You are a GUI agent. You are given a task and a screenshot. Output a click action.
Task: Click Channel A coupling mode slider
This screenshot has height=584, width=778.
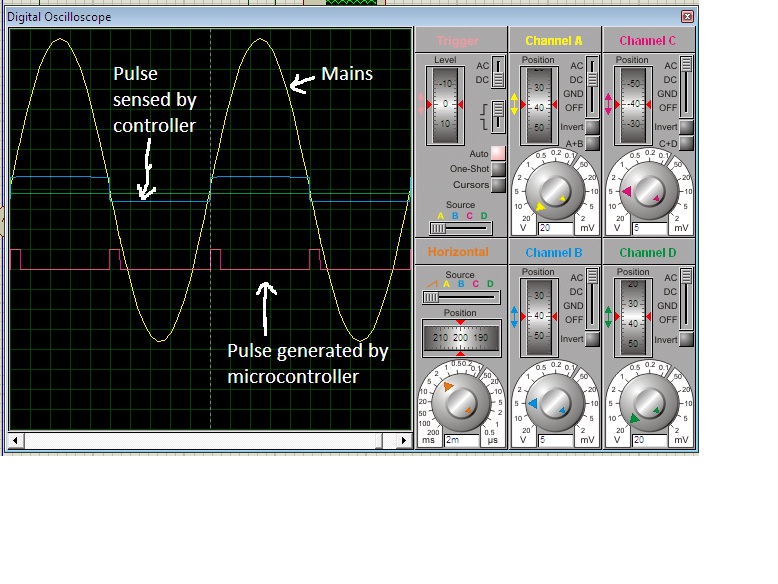pyautogui.click(x=592, y=87)
